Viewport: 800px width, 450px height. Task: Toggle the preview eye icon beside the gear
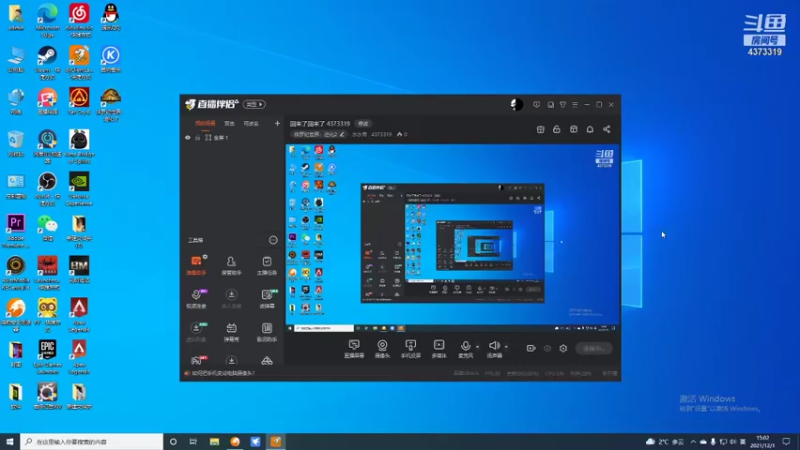(547, 348)
